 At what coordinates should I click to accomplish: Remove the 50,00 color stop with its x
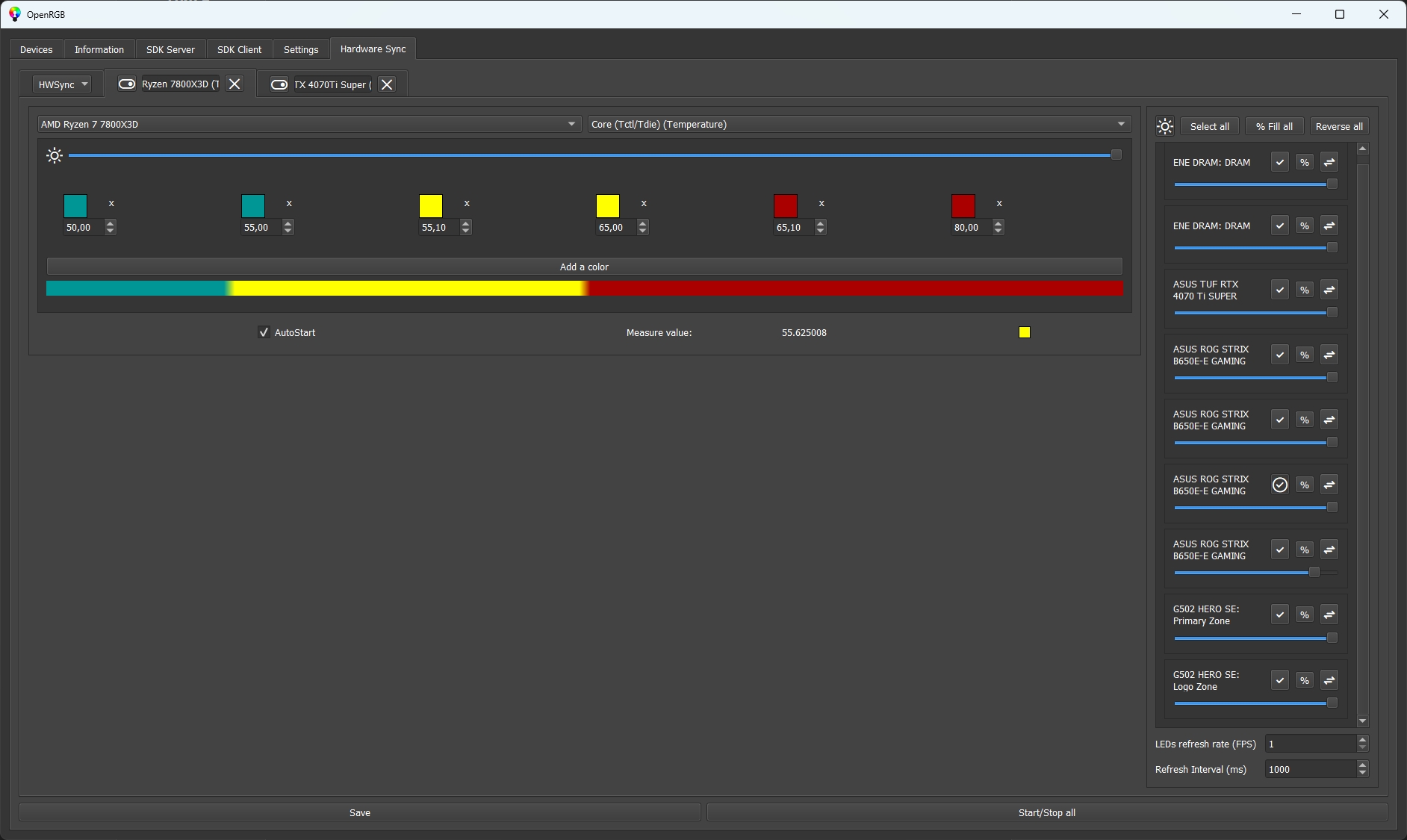(x=111, y=203)
